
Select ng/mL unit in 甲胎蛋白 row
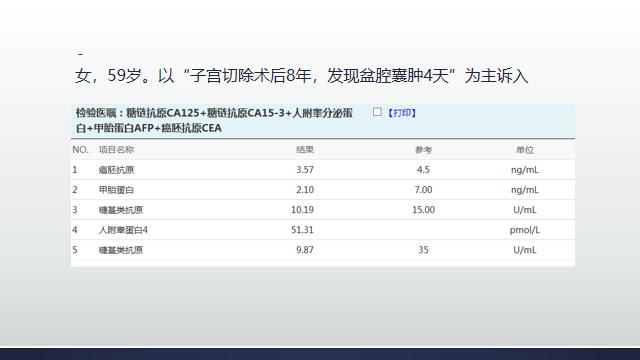point(525,190)
